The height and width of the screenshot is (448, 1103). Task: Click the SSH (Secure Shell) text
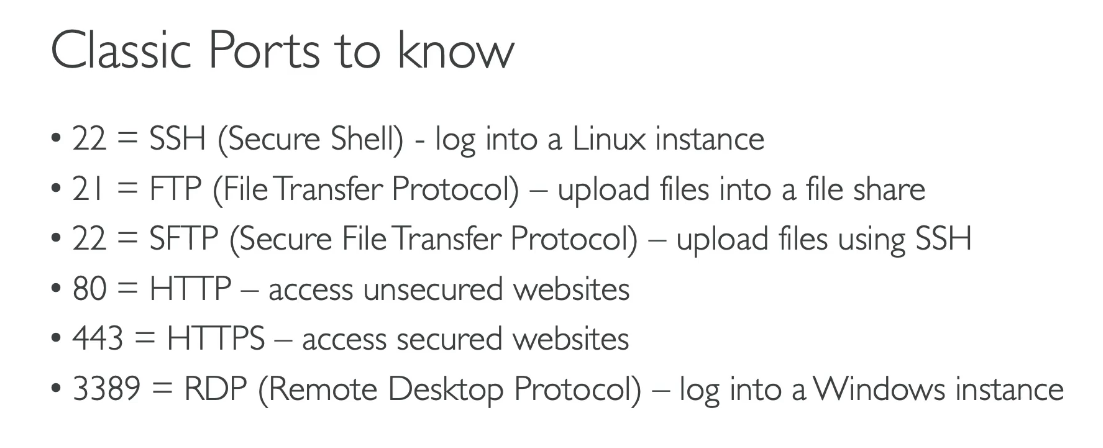click(x=275, y=138)
